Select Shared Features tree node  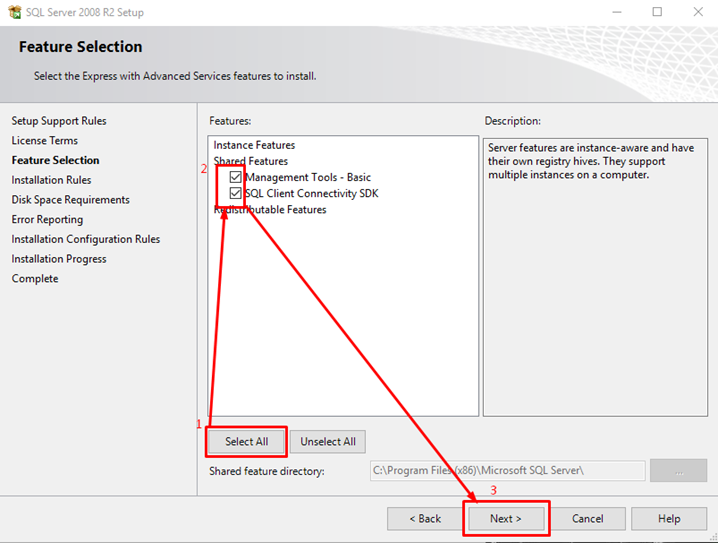point(251,161)
